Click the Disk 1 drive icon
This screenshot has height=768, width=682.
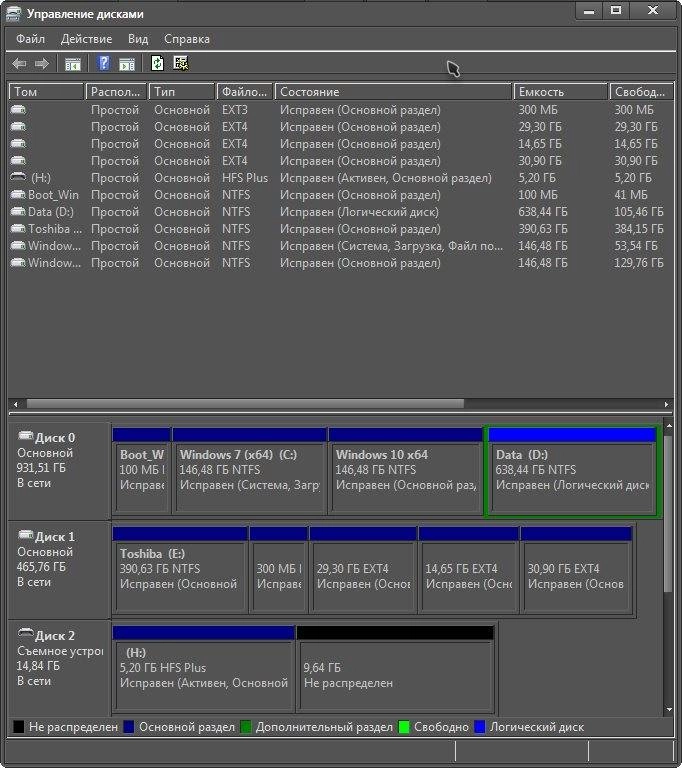pos(25,534)
